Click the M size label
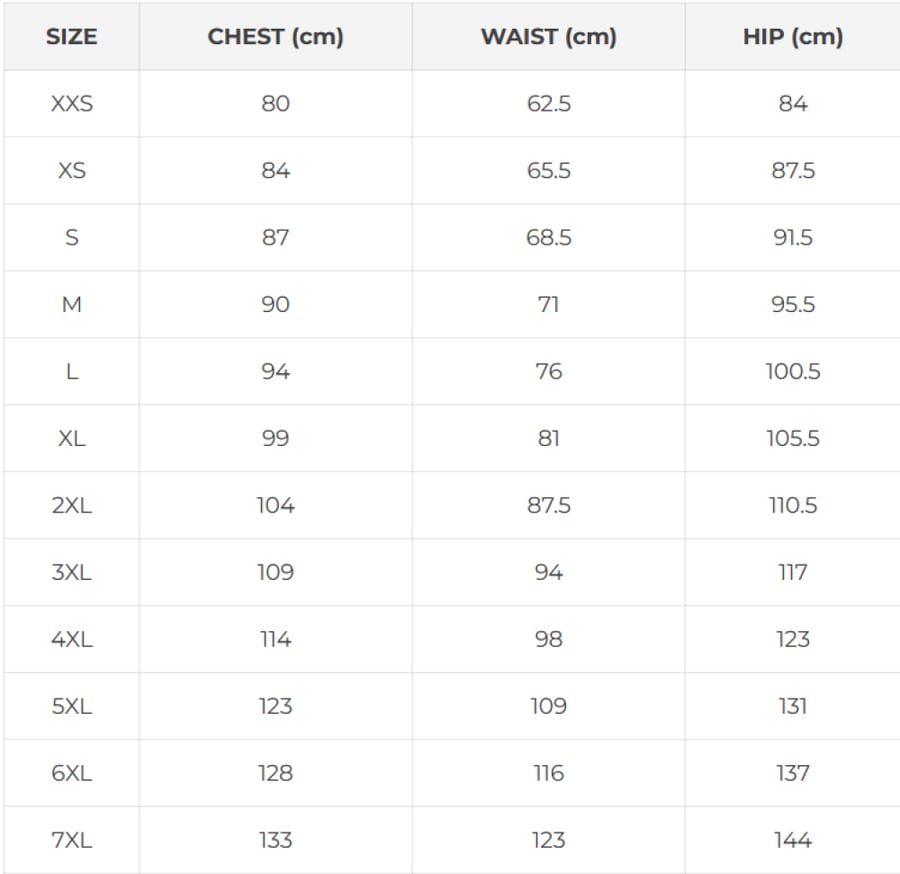Image resolution: width=900 pixels, height=874 pixels. tap(72, 305)
